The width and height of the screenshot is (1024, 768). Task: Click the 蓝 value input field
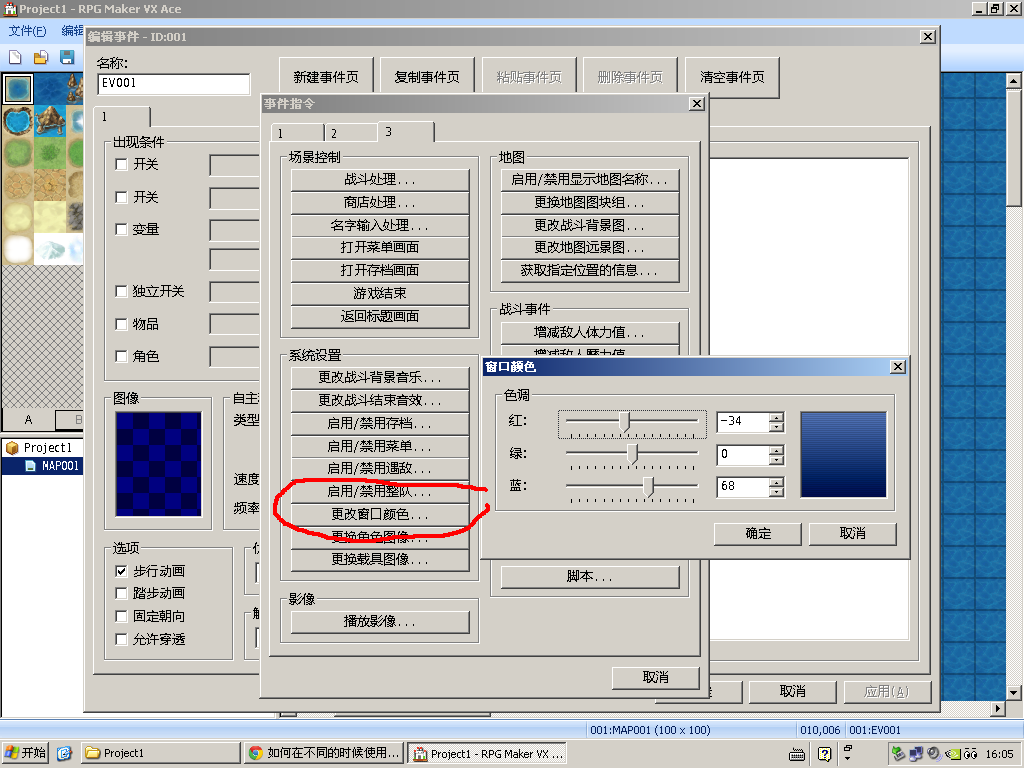point(743,487)
